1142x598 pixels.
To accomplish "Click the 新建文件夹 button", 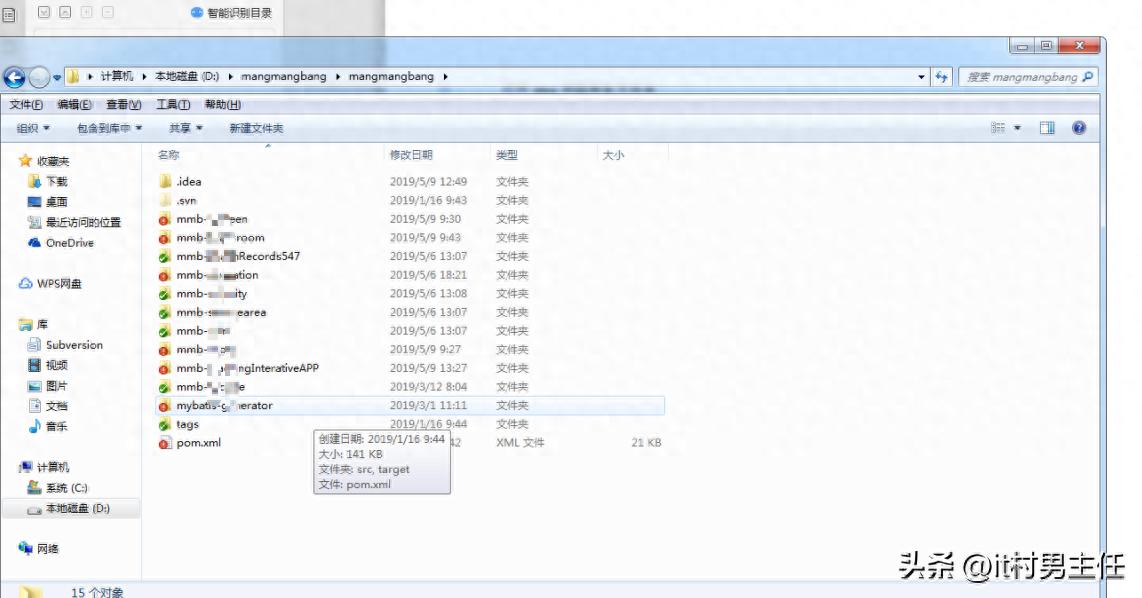I will coord(256,128).
